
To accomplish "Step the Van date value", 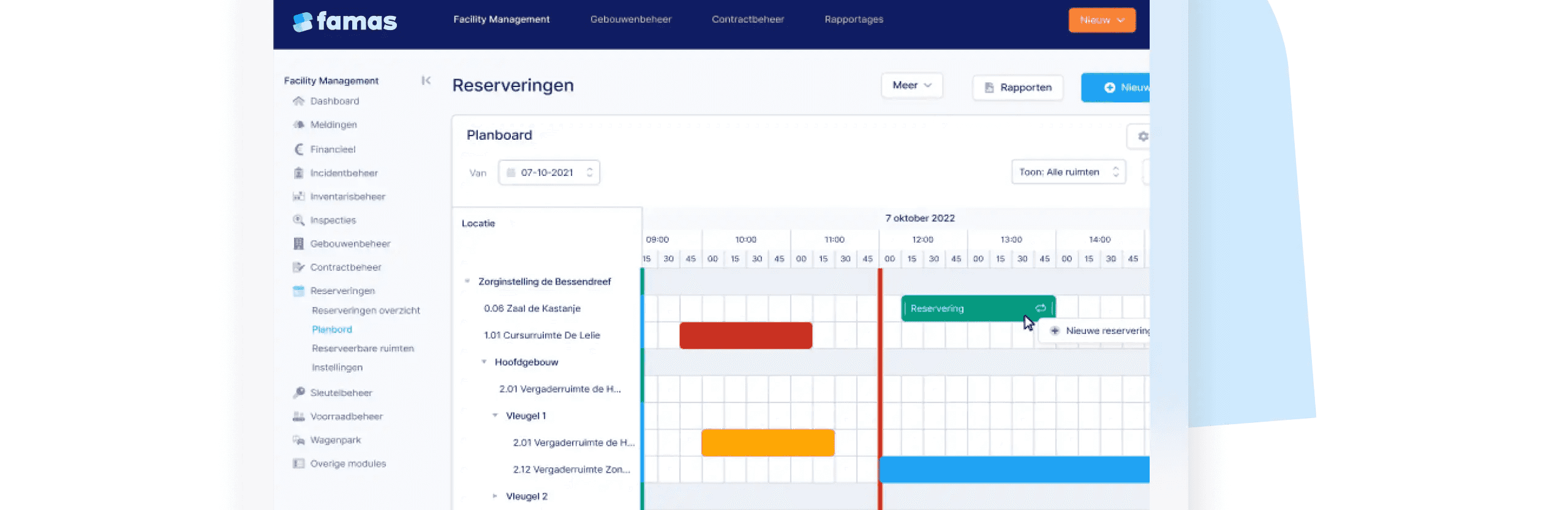I will [x=589, y=172].
